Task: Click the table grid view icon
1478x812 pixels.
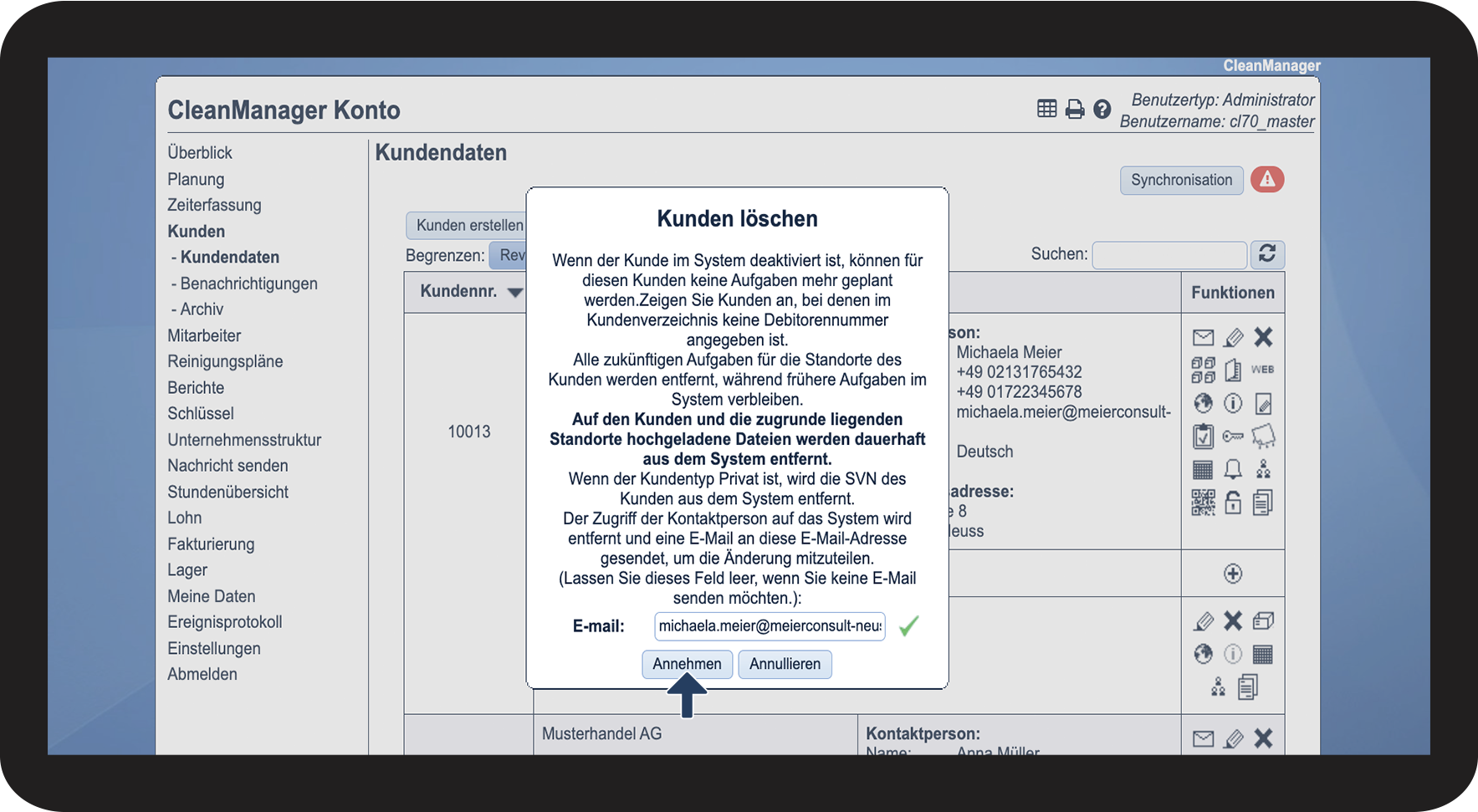Action: [1046, 109]
